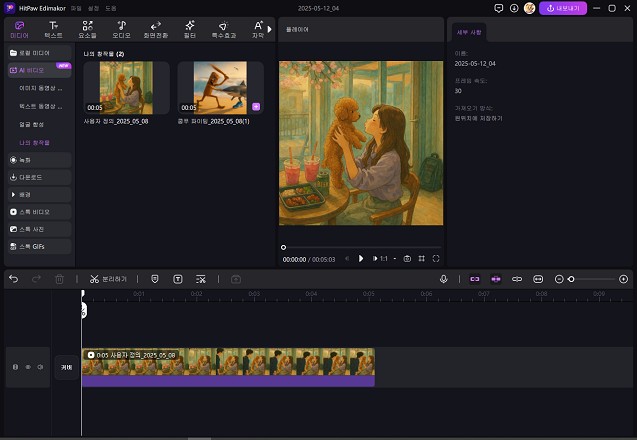
Task: Open the 필터 (Filter) tool
Action: point(190,28)
